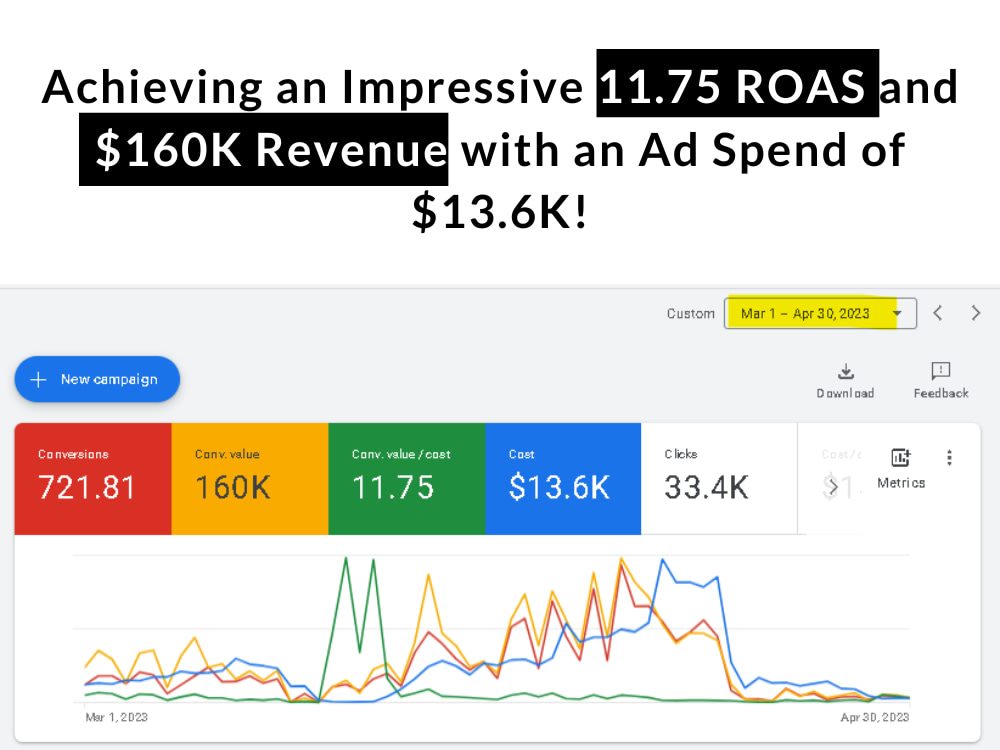Click the Custom date label
The width and height of the screenshot is (1000, 750).
pos(691,314)
